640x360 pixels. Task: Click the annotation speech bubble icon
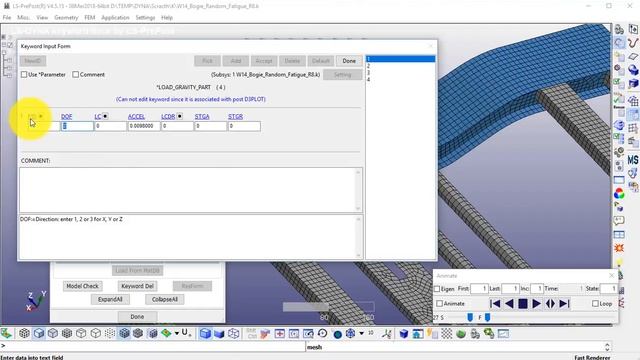619,221
